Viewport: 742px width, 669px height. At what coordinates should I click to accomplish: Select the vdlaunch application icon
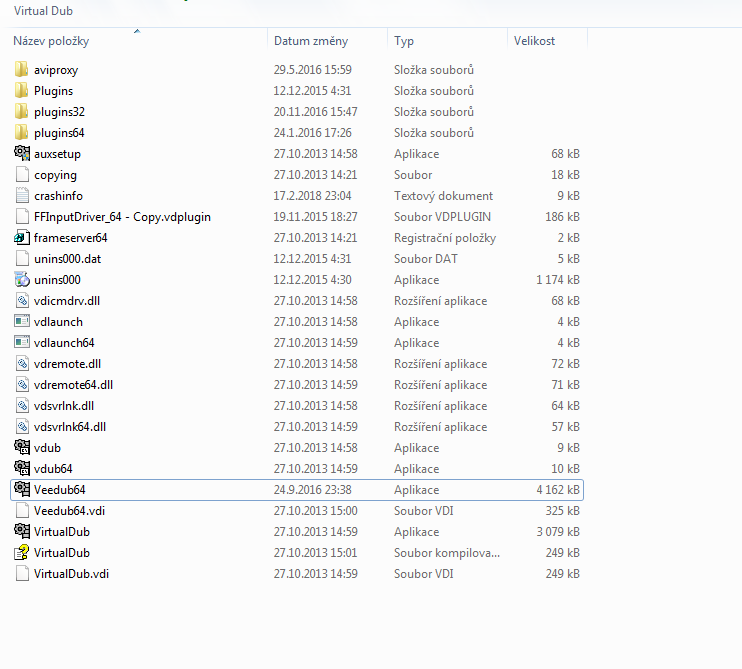[x=22, y=321]
